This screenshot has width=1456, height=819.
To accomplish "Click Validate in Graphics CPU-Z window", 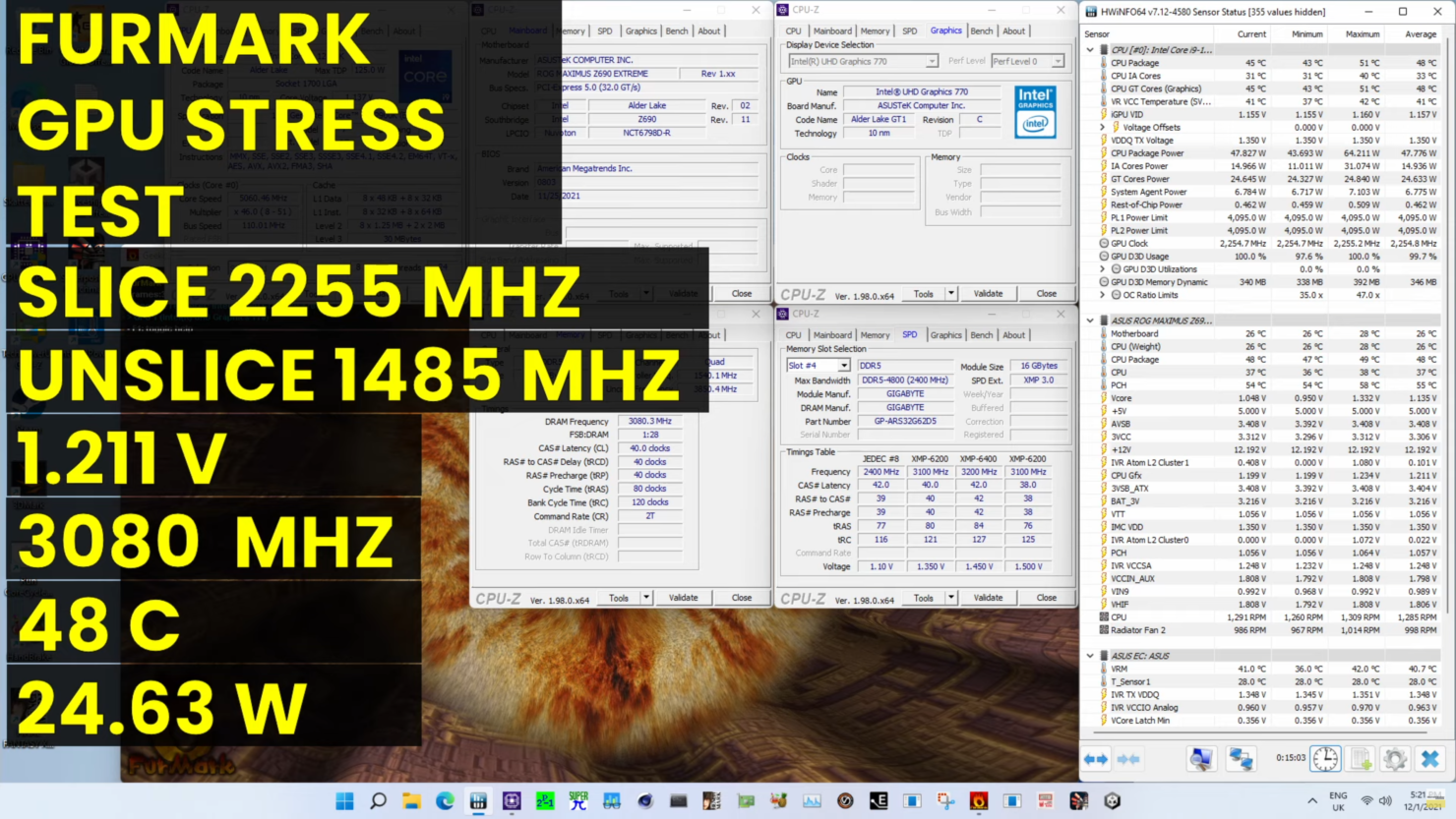I will click(x=989, y=293).
